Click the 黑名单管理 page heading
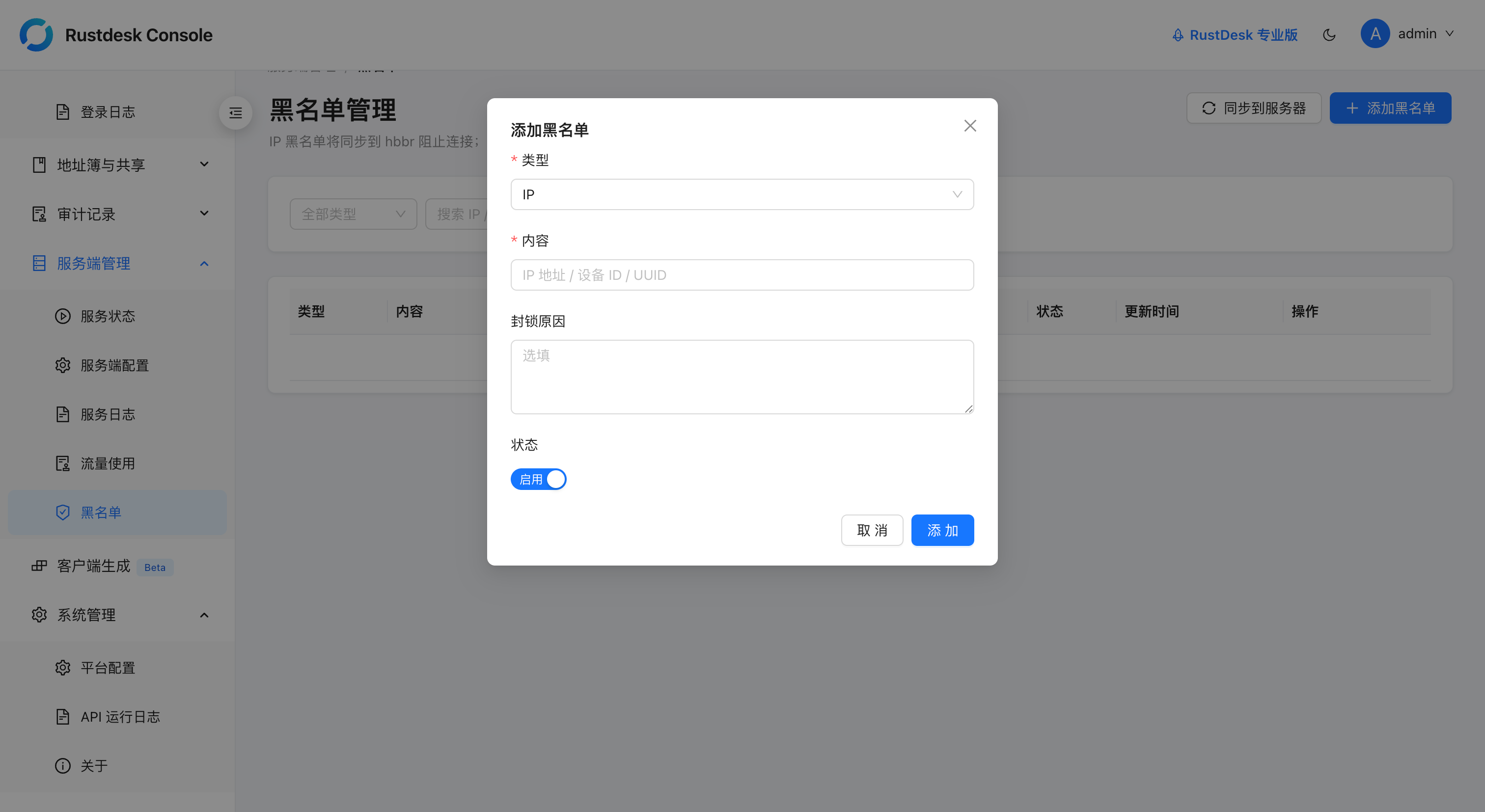1485x812 pixels. coord(333,109)
